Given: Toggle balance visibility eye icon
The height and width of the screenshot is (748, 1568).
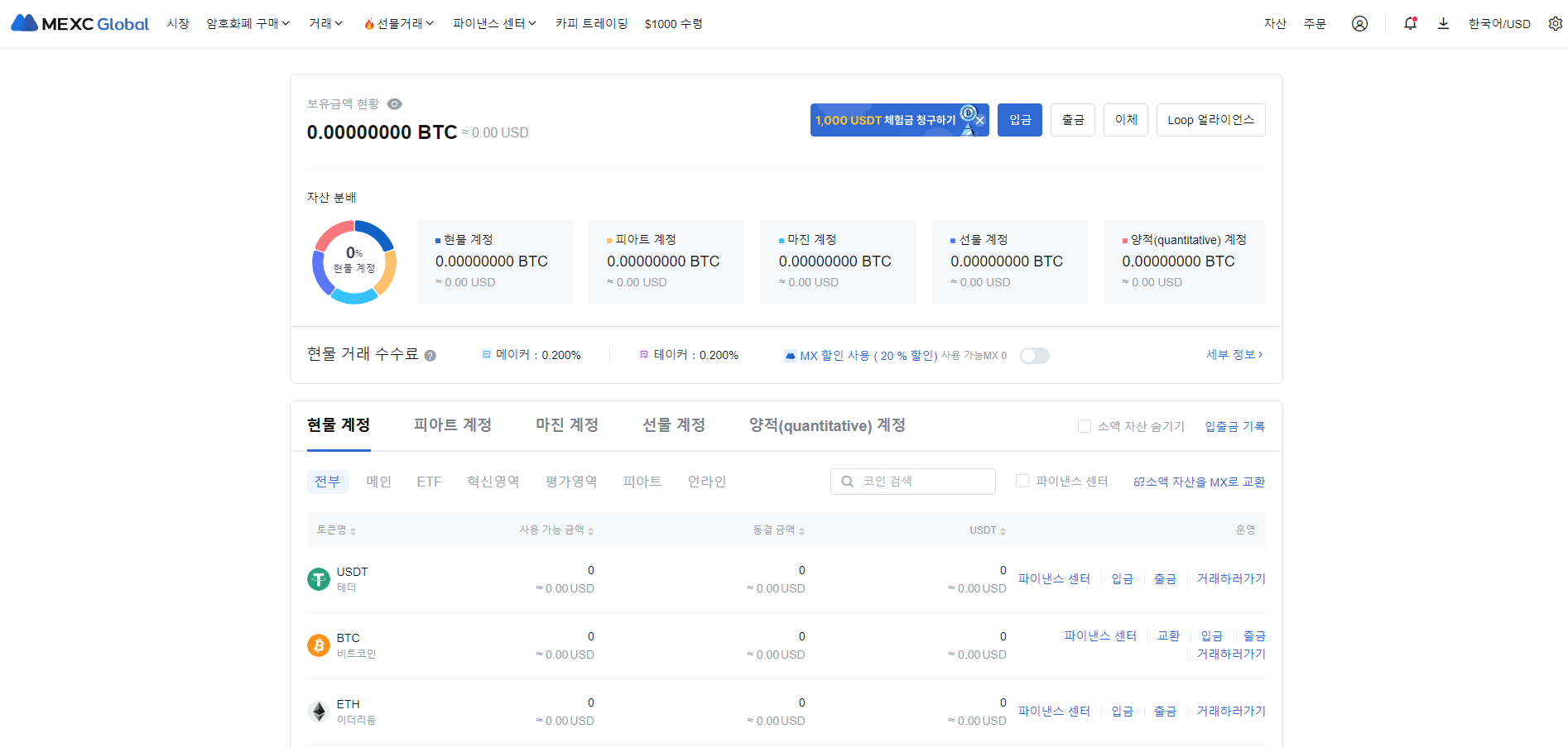Looking at the screenshot, I should click(395, 103).
